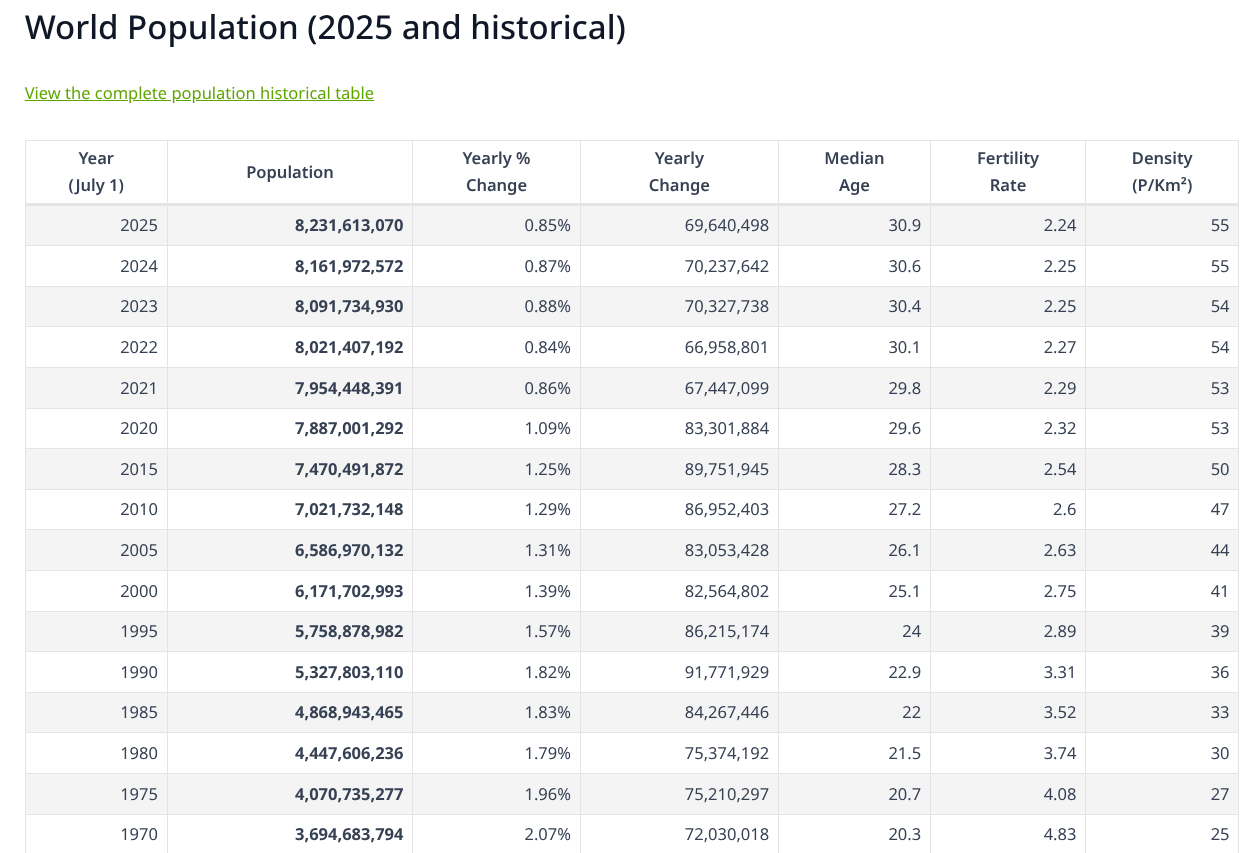Select the 2025 year cell
Viewport: 1244px width, 853px height.
click(x=96, y=225)
